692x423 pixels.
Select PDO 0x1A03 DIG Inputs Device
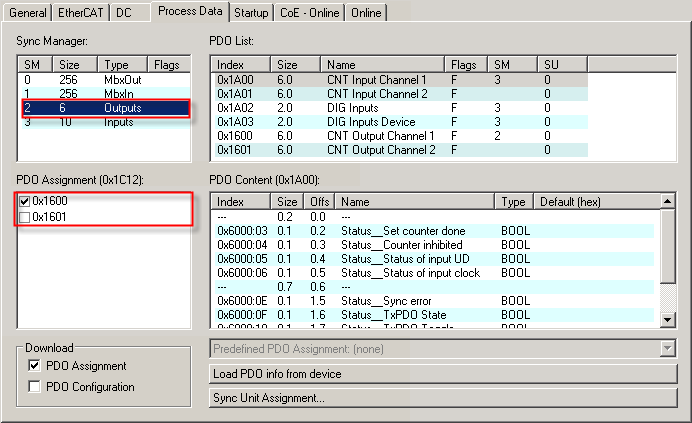click(401, 122)
